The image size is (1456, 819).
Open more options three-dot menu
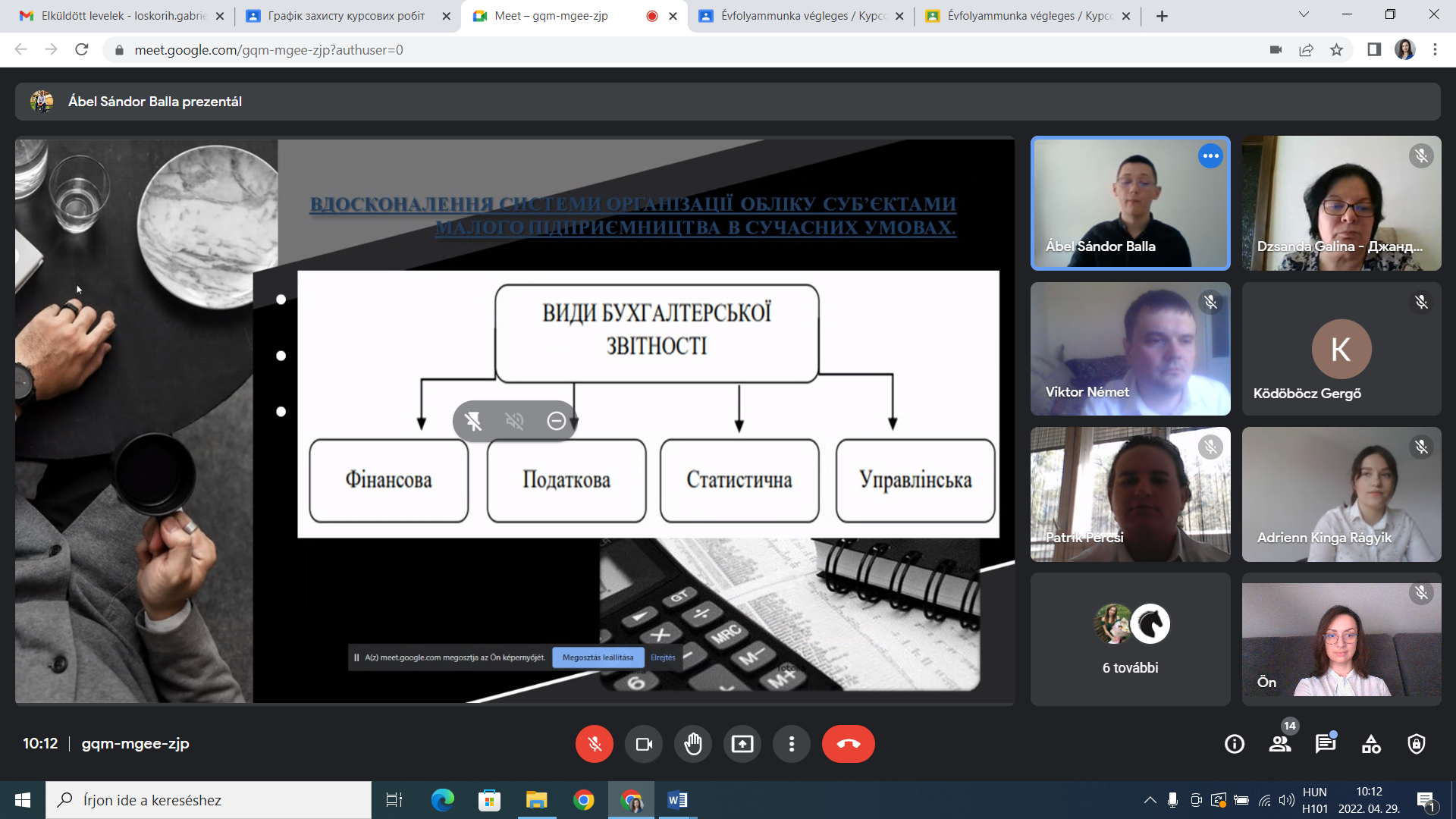click(792, 744)
